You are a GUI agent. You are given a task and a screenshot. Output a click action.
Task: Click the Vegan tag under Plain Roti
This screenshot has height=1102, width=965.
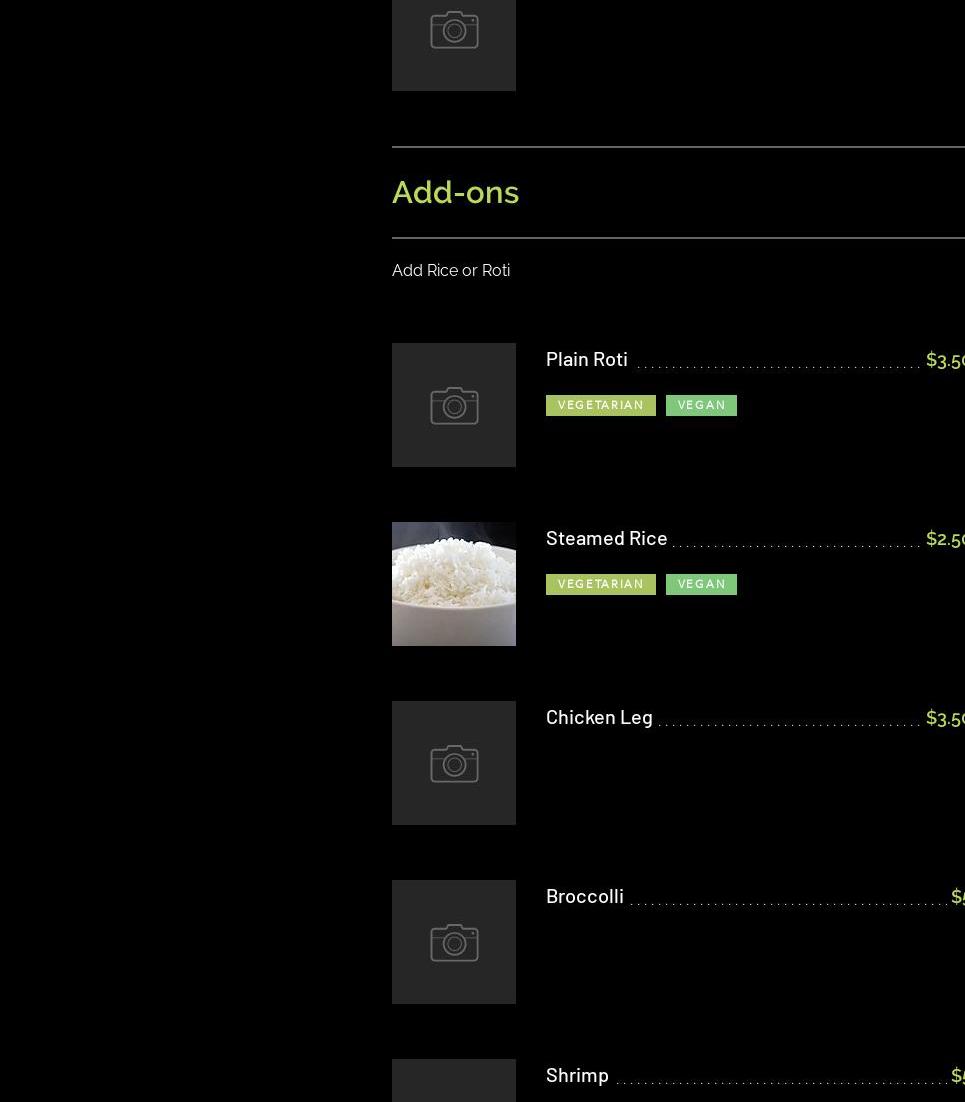tap(701, 406)
